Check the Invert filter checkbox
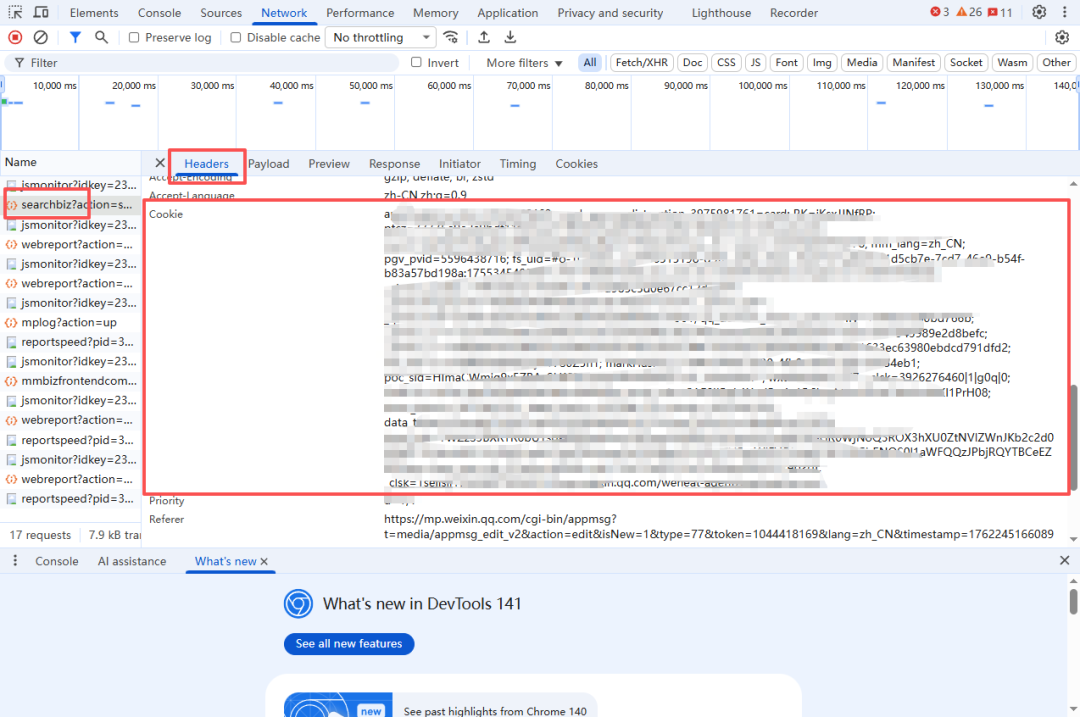The image size is (1080, 717). [x=416, y=62]
